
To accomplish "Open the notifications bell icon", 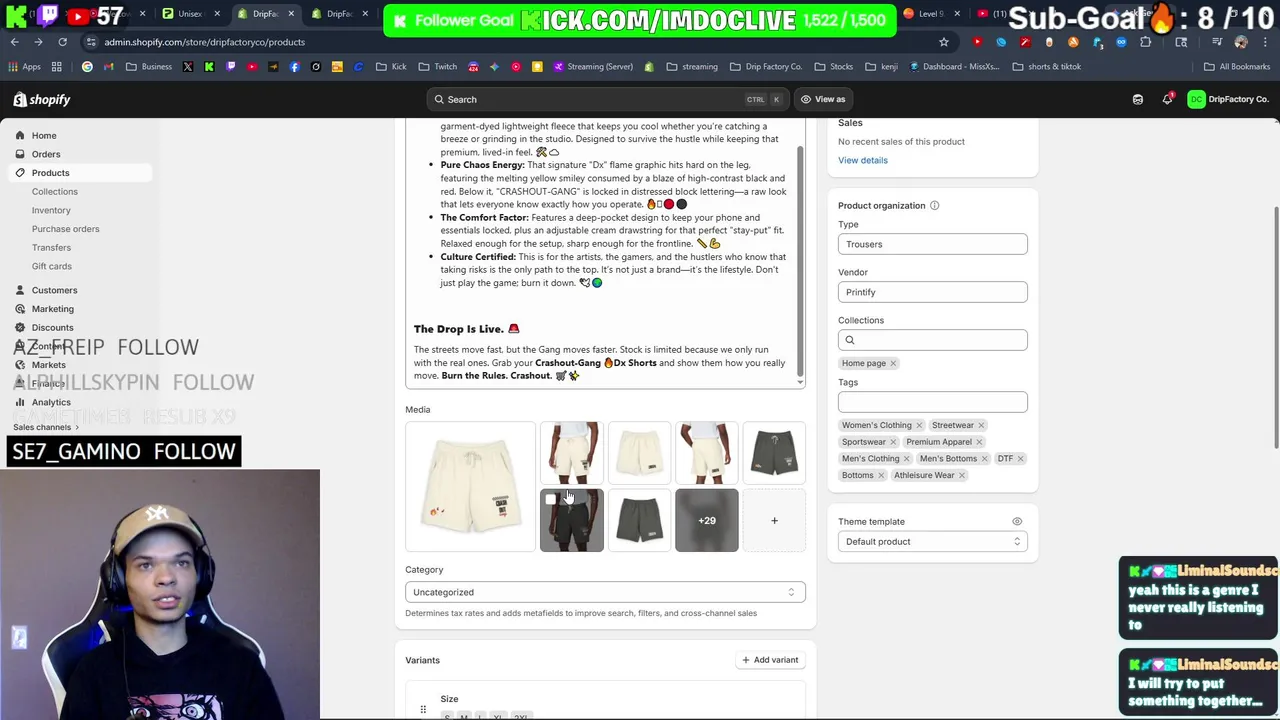I will [x=1167, y=99].
